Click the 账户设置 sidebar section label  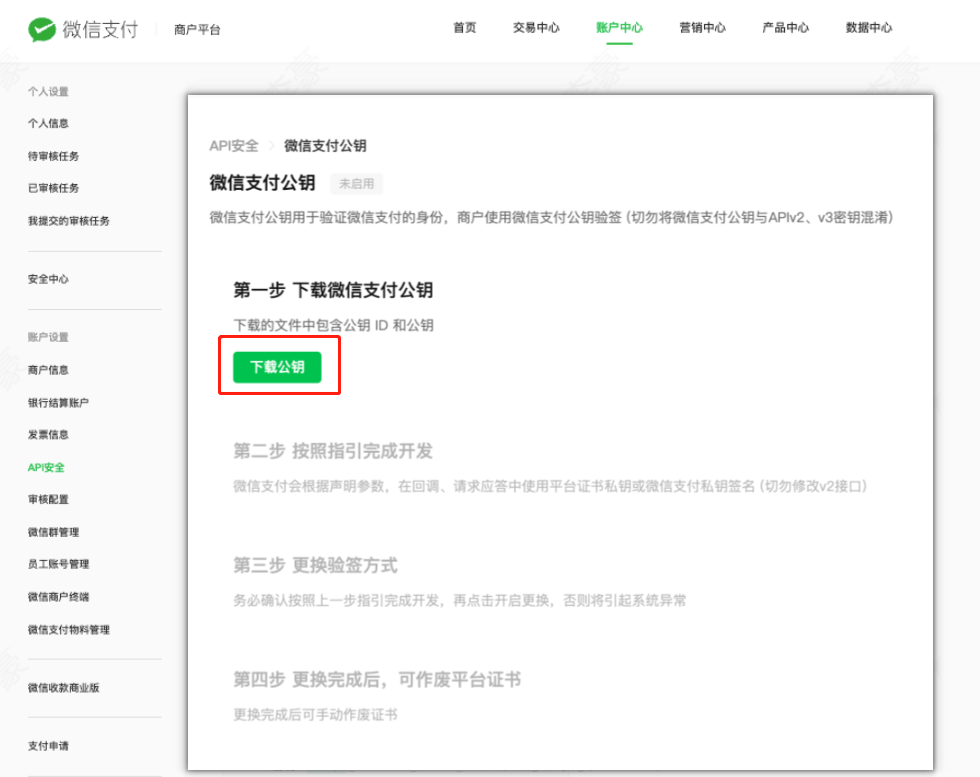coord(48,337)
